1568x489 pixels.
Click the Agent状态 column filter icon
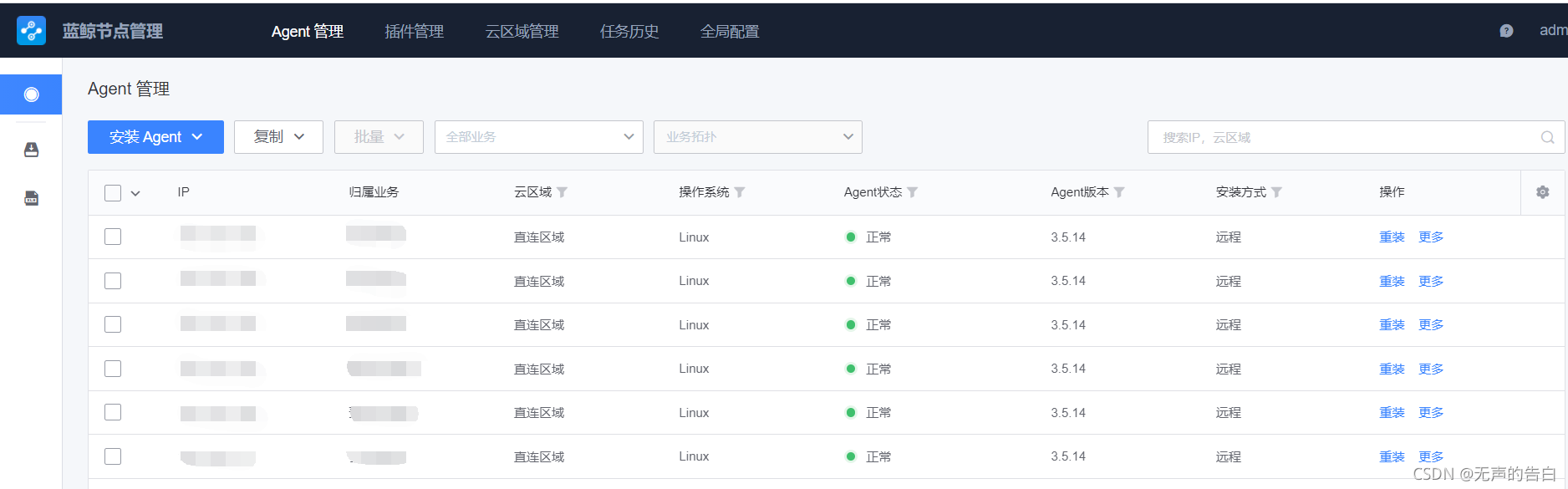tap(913, 192)
